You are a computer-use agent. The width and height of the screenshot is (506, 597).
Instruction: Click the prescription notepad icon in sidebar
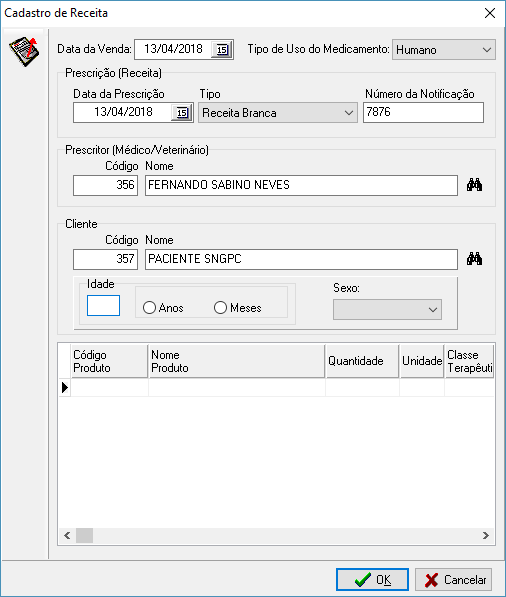point(24,51)
